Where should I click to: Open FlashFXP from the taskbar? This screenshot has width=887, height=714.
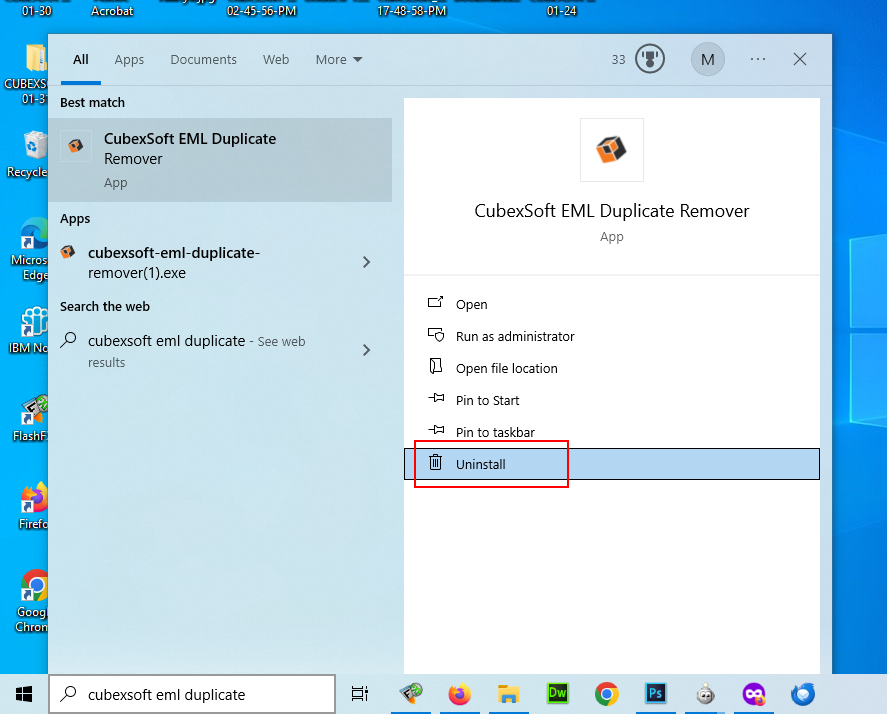pyautogui.click(x=411, y=694)
